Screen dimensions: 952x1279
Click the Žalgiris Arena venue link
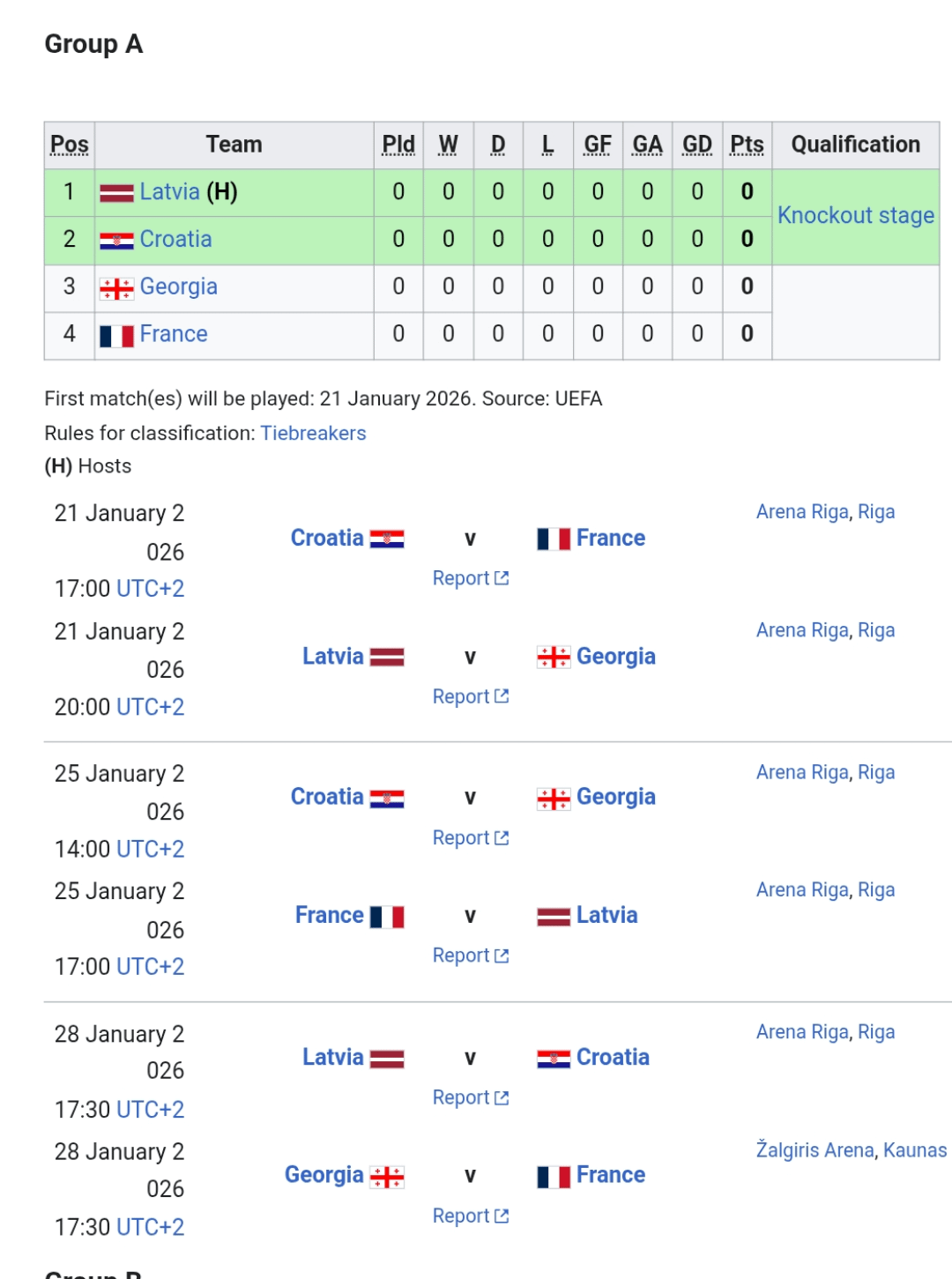pos(814,1150)
